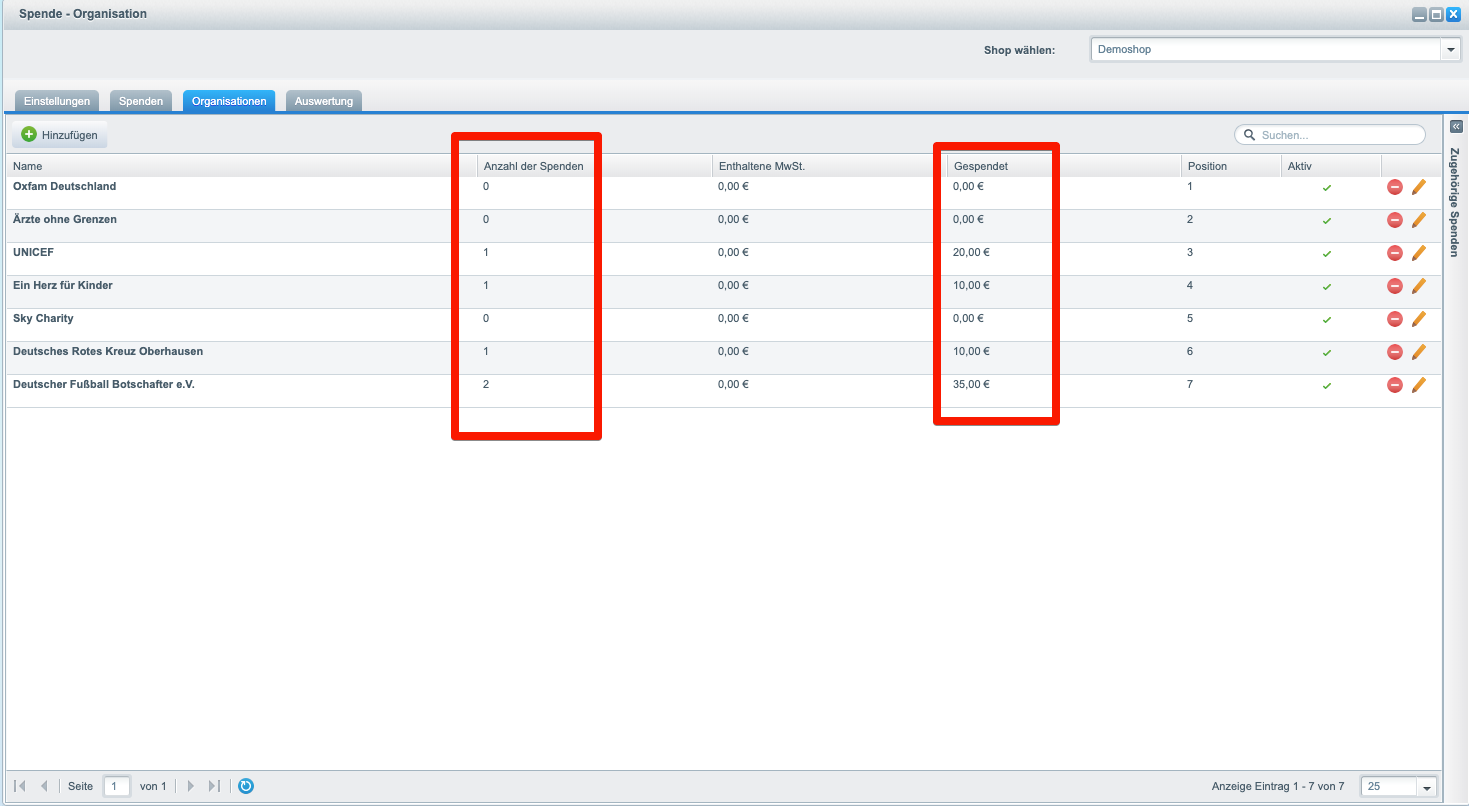Select the UNICEF name cell
This screenshot has height=806, width=1469.
[33, 253]
